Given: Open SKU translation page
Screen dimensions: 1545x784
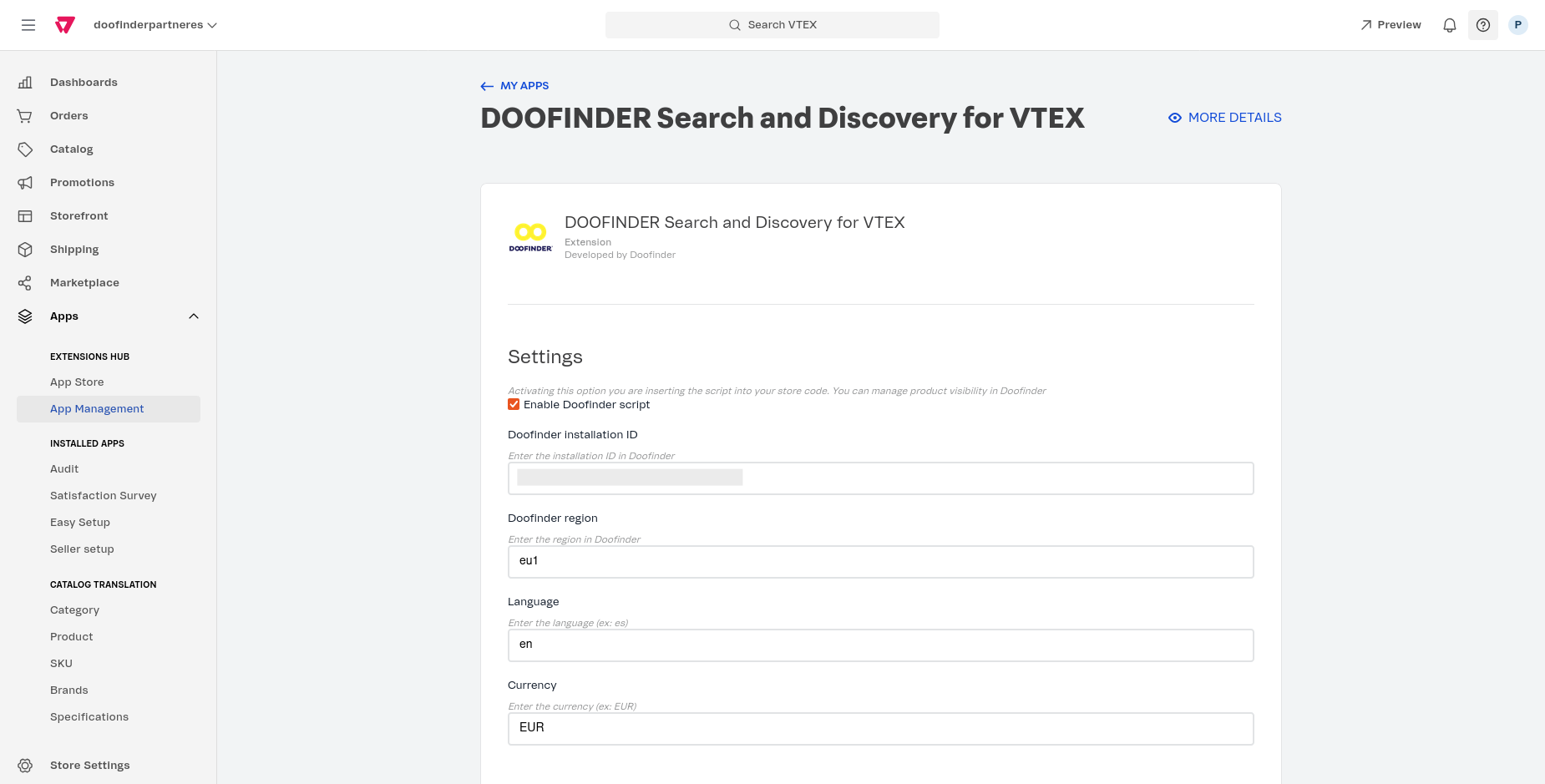Looking at the screenshot, I should [x=61, y=664].
